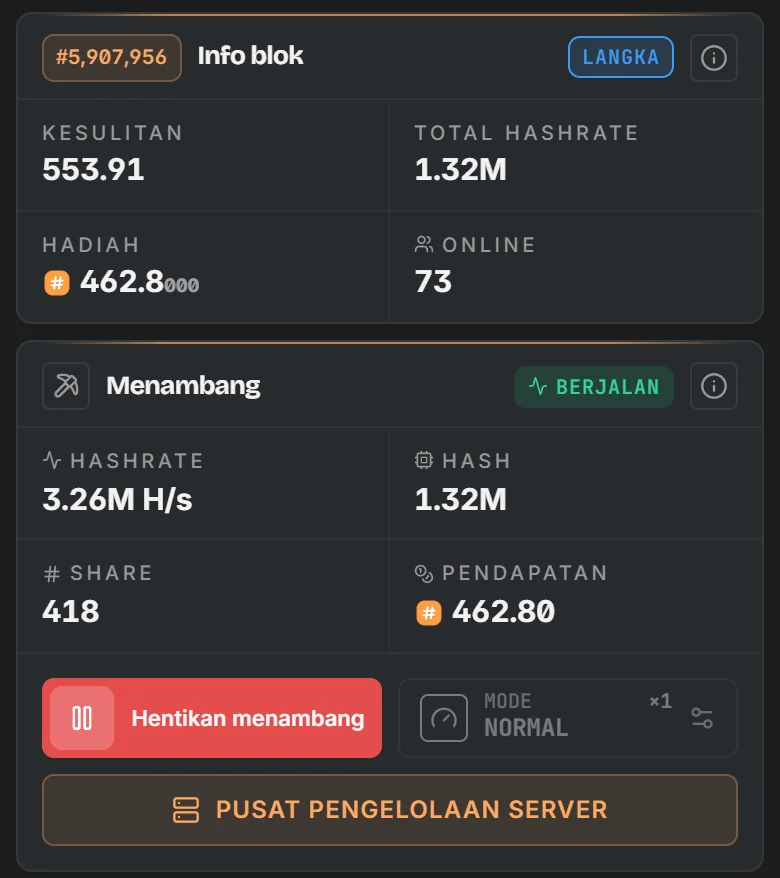
Task: Click the LANGKA rarity badge
Action: 620,57
